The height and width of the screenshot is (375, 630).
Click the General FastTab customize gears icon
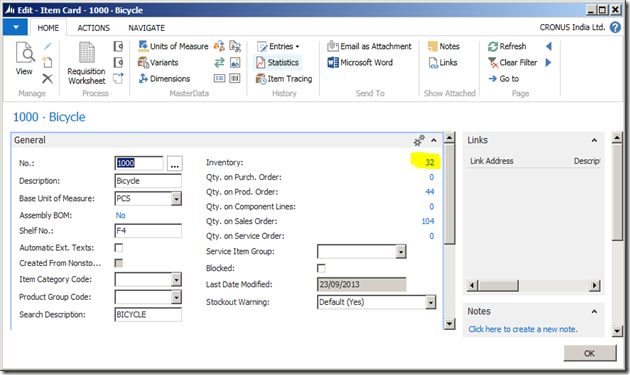[x=419, y=140]
